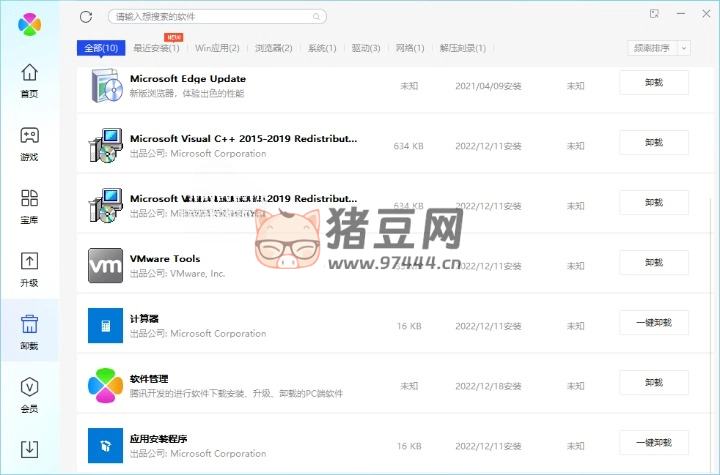
Task: Click the mini-window mode icon
Action: (x=654, y=14)
